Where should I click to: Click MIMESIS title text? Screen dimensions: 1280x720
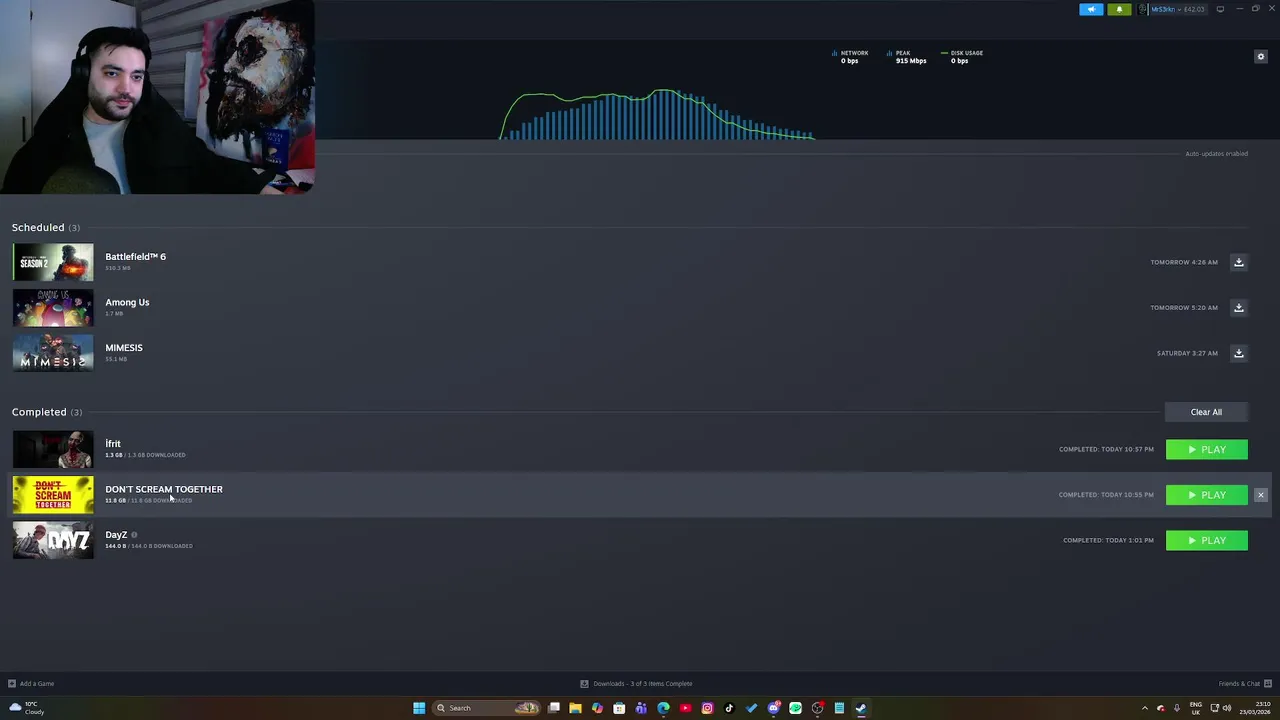click(124, 348)
